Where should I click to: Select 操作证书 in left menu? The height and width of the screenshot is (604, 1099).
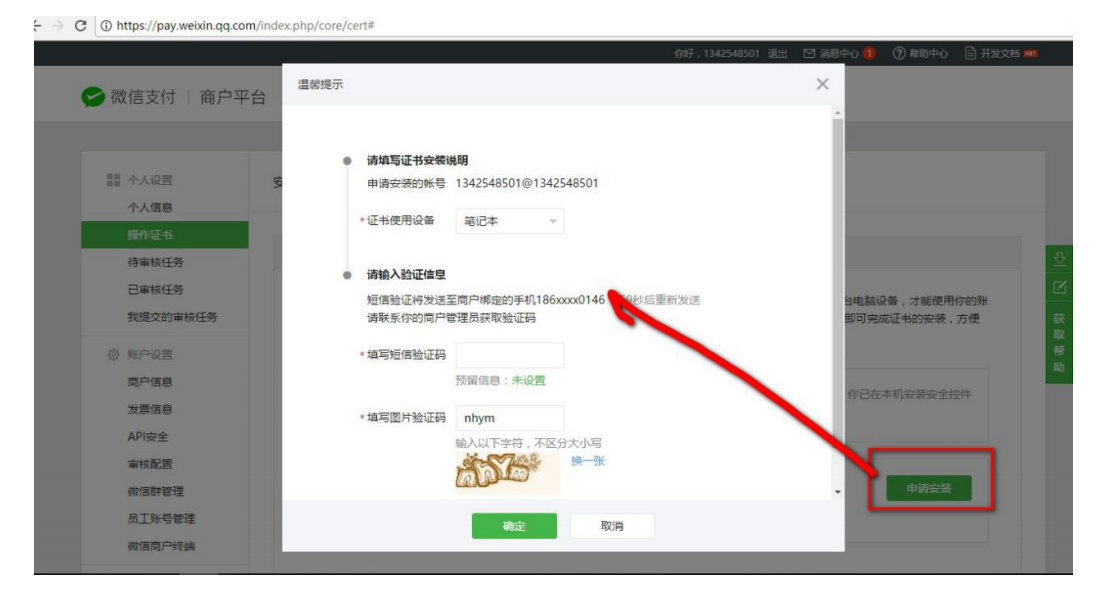point(150,235)
